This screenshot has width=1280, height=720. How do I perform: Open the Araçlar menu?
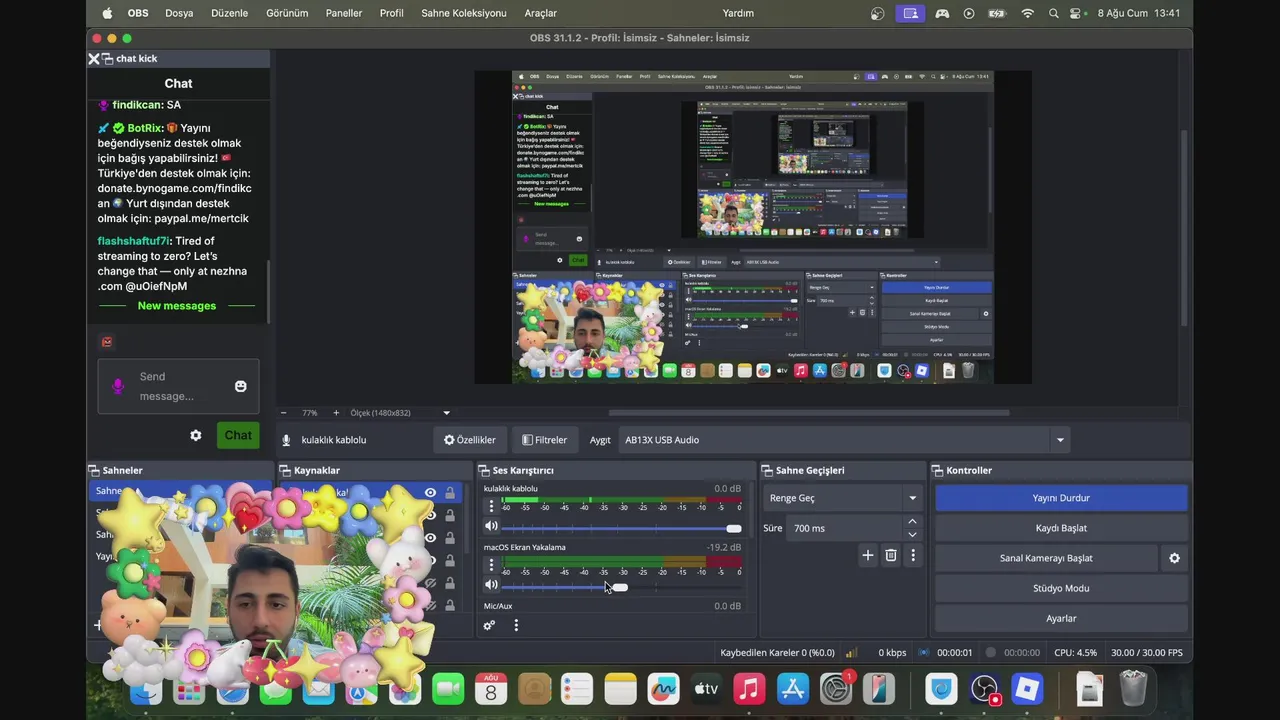541,13
